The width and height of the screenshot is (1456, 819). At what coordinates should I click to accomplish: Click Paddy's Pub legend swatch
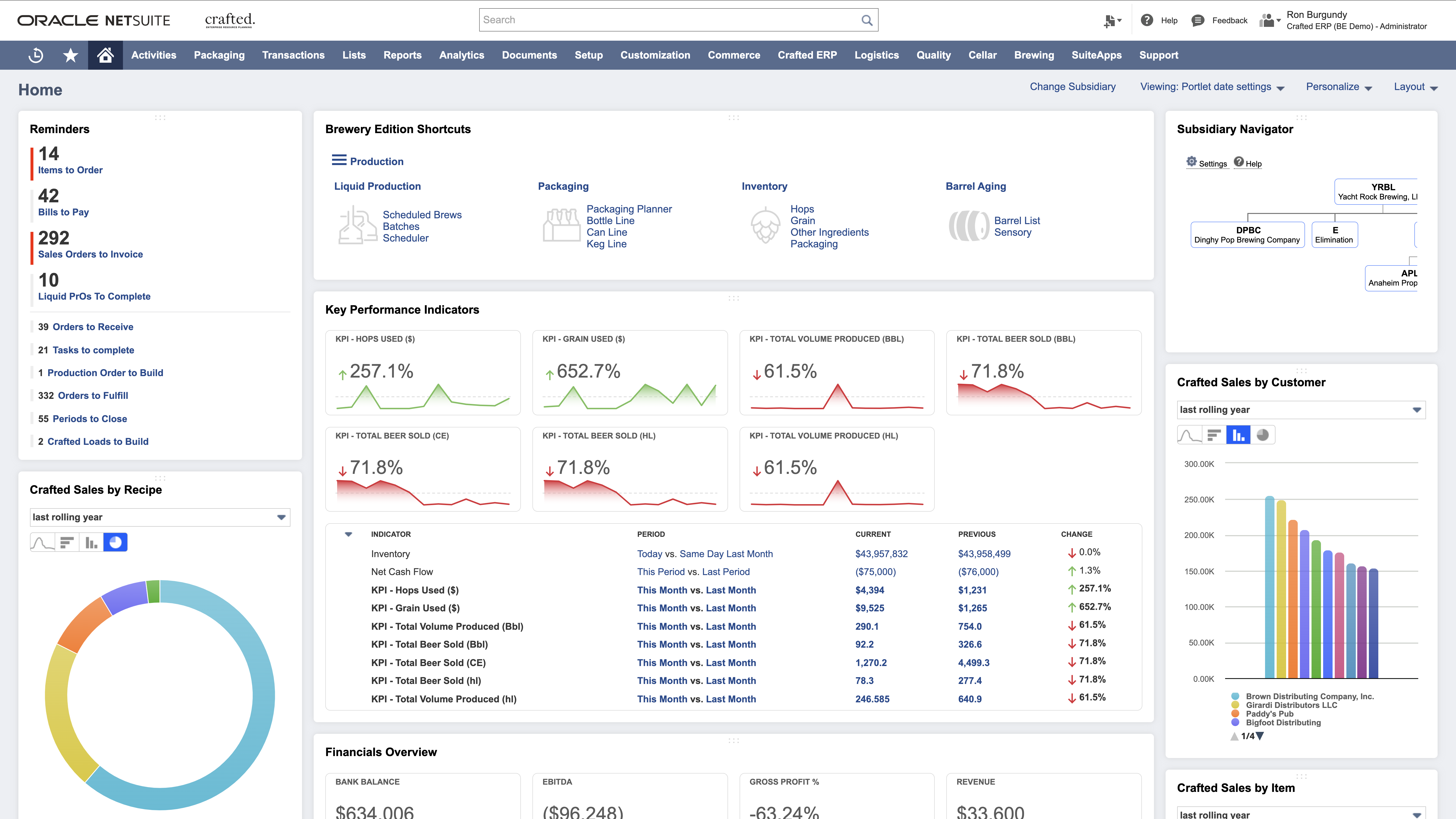point(1235,714)
